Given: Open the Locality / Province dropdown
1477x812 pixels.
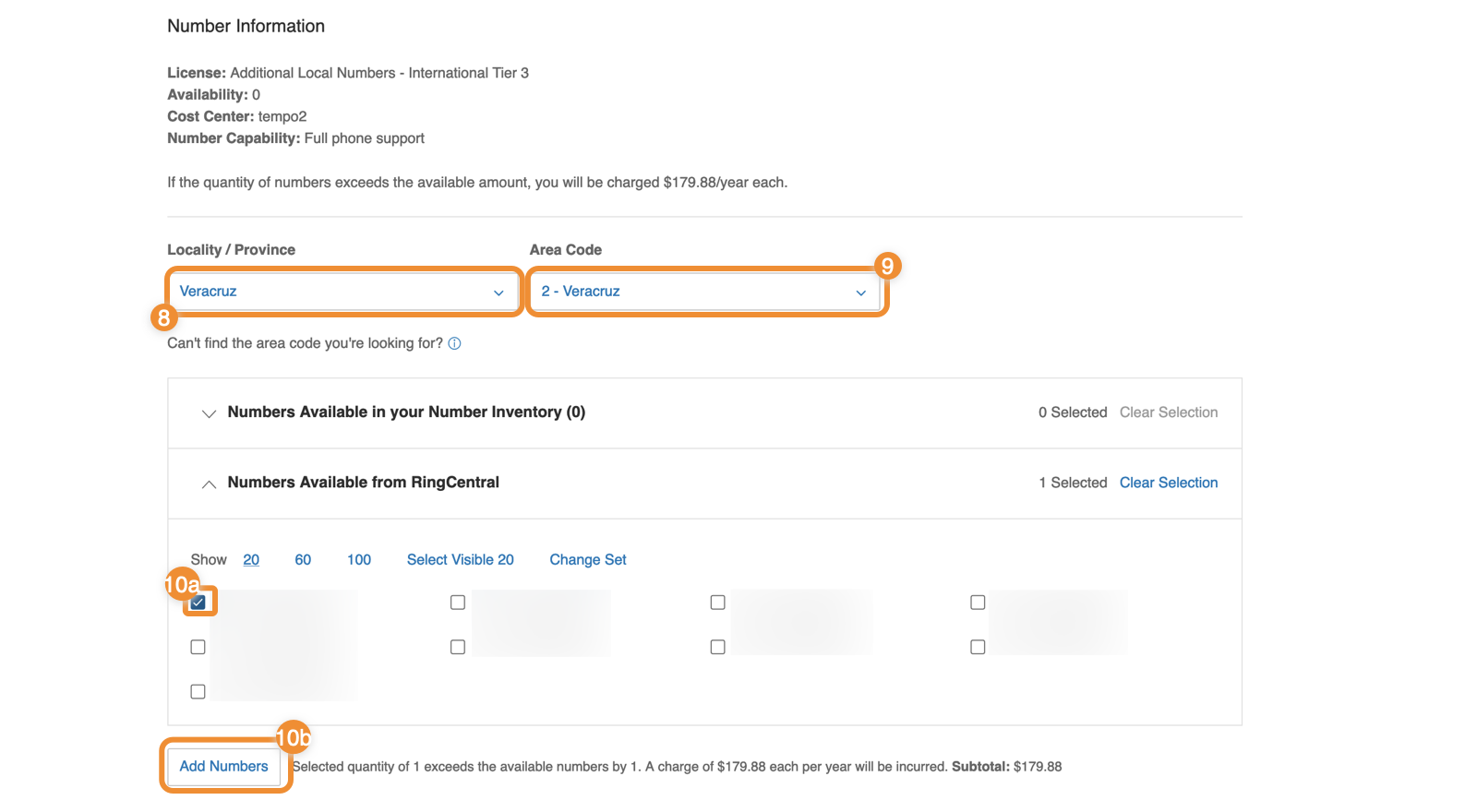Looking at the screenshot, I should coord(342,292).
